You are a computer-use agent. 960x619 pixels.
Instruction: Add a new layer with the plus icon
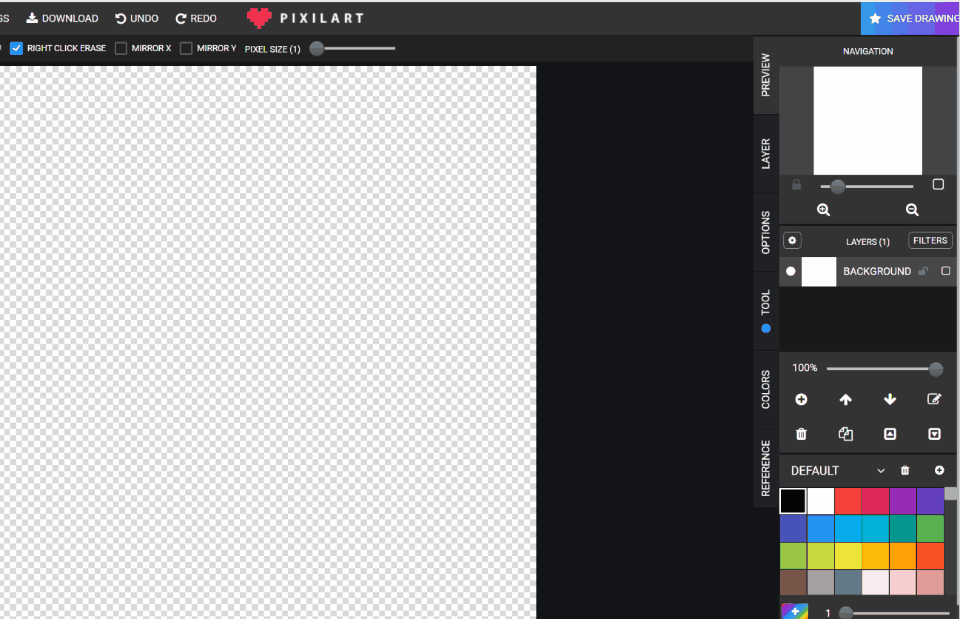coord(801,400)
